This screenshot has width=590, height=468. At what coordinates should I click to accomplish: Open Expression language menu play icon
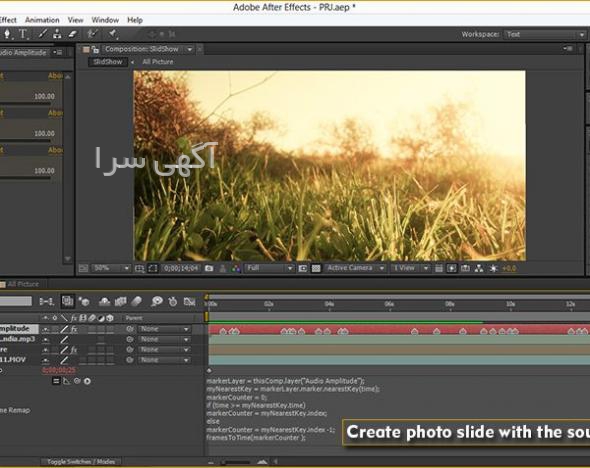(x=87, y=381)
